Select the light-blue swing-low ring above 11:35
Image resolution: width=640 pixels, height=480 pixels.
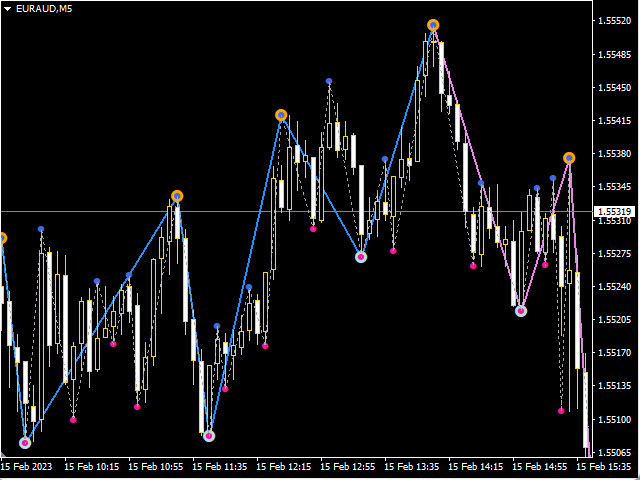[x=209, y=436]
